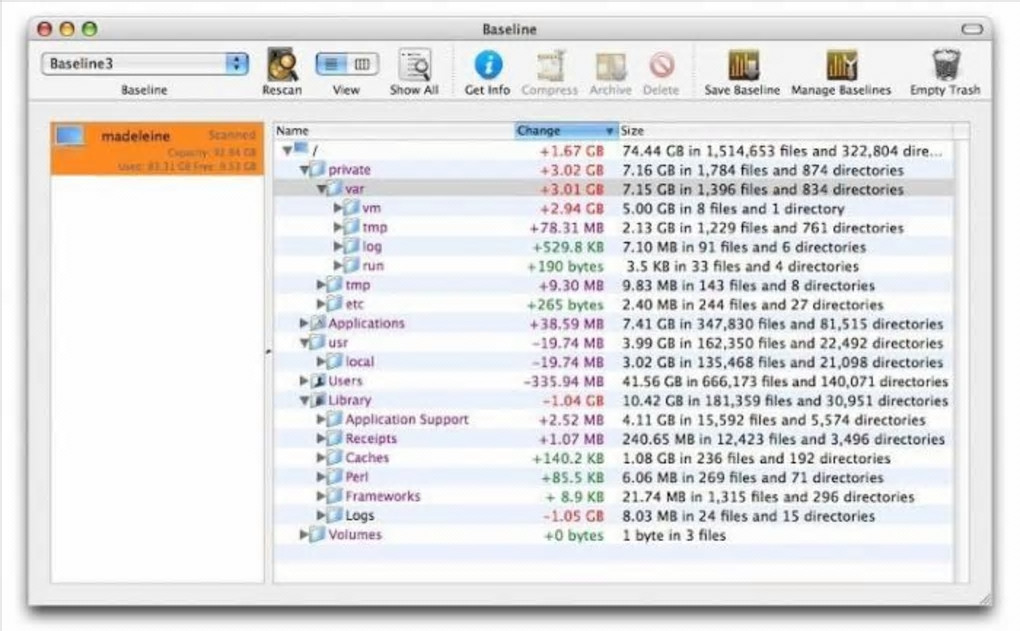This screenshot has height=631, width=1020.
Task: Click the Library folder icon
Action: tap(317, 399)
